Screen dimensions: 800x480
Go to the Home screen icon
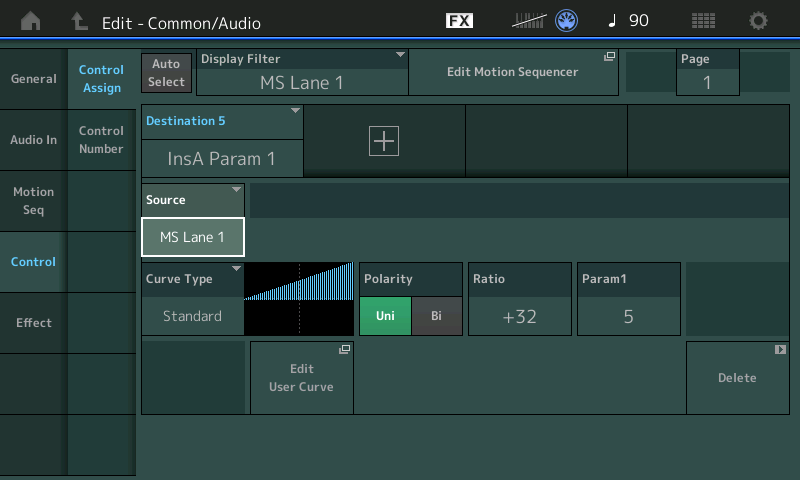click(31, 21)
